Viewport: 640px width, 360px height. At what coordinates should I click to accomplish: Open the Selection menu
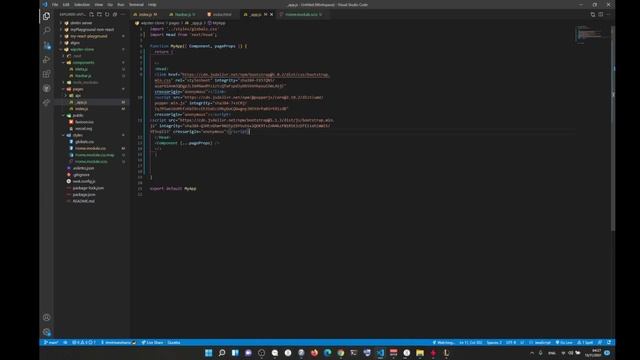point(82,4)
